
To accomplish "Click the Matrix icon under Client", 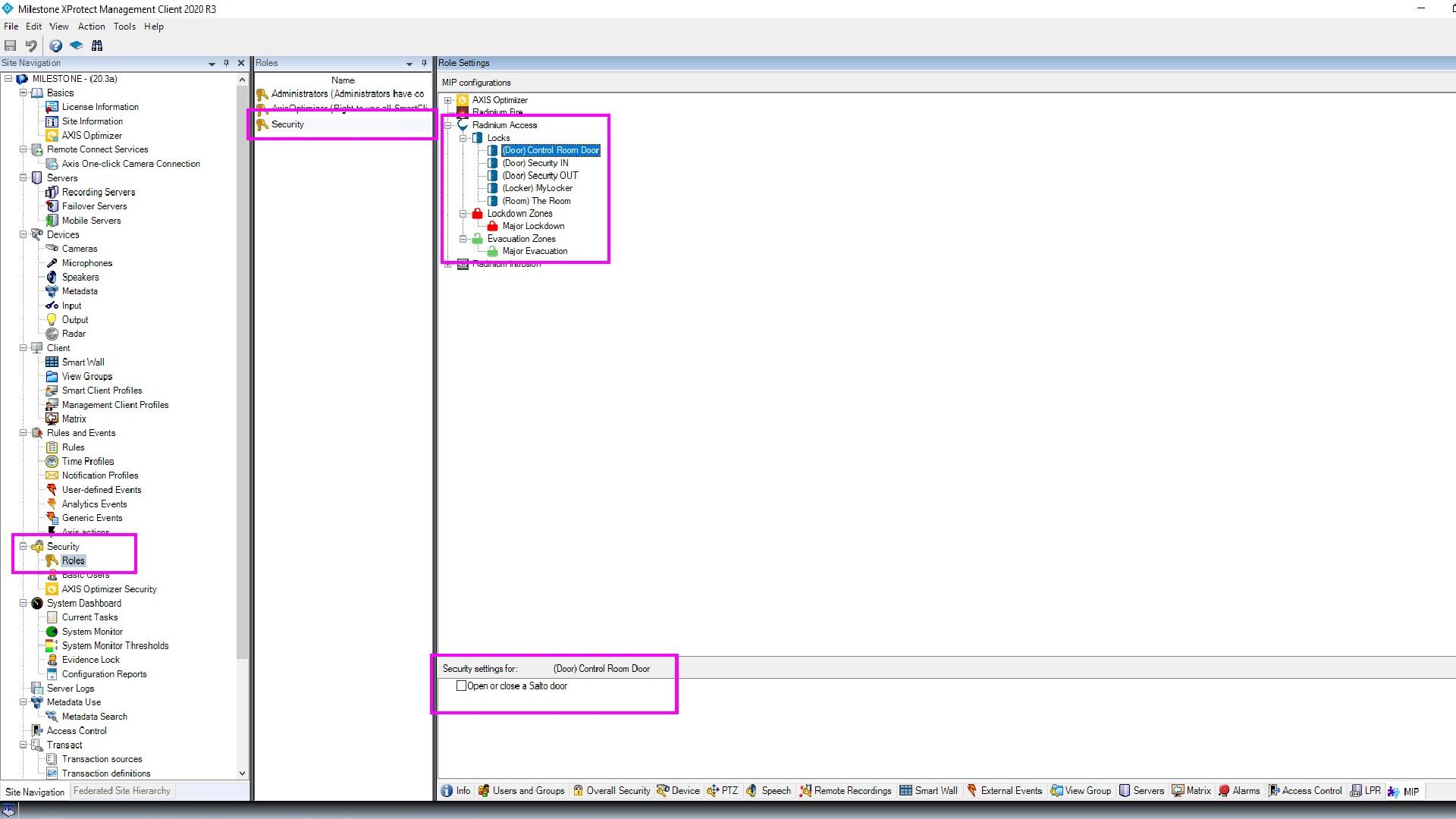I will pyautogui.click(x=52, y=419).
